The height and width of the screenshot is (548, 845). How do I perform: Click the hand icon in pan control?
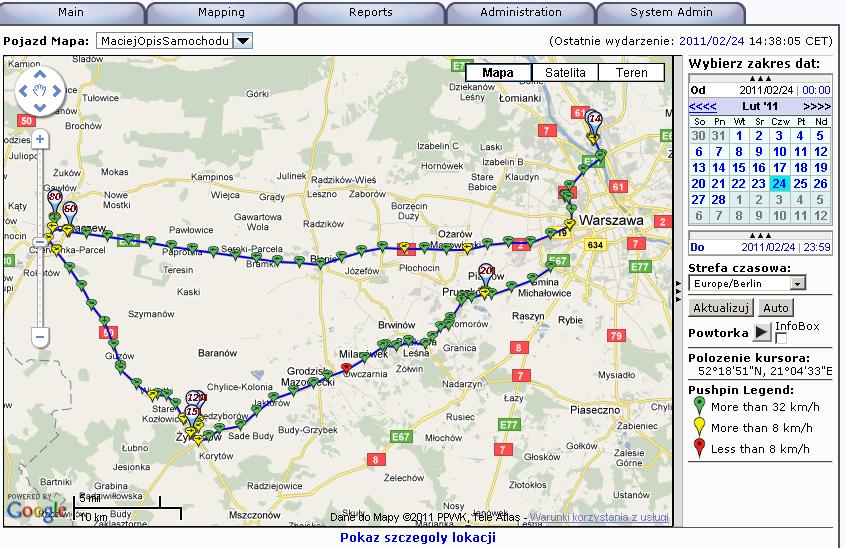point(40,91)
